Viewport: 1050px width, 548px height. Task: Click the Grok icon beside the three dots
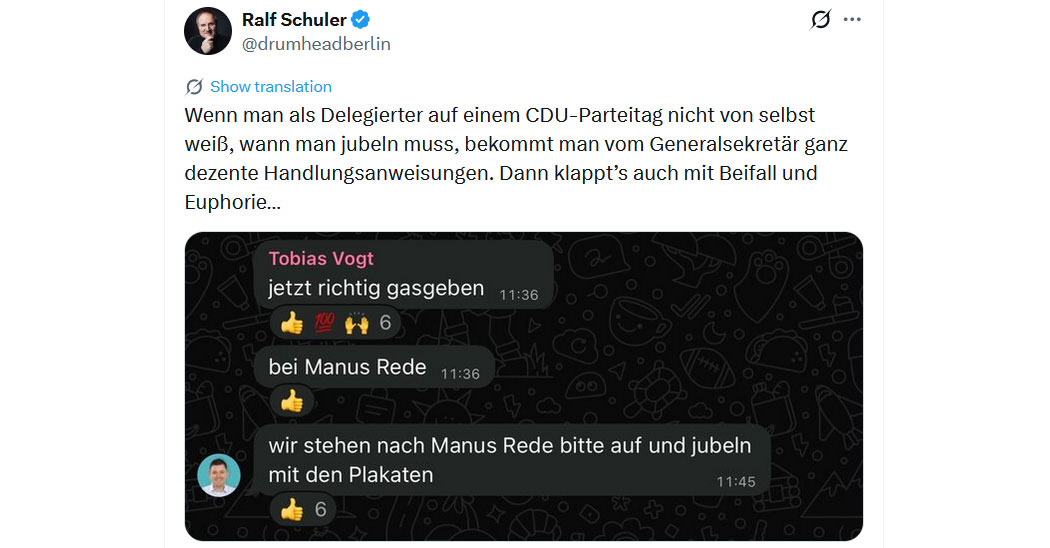tap(820, 19)
